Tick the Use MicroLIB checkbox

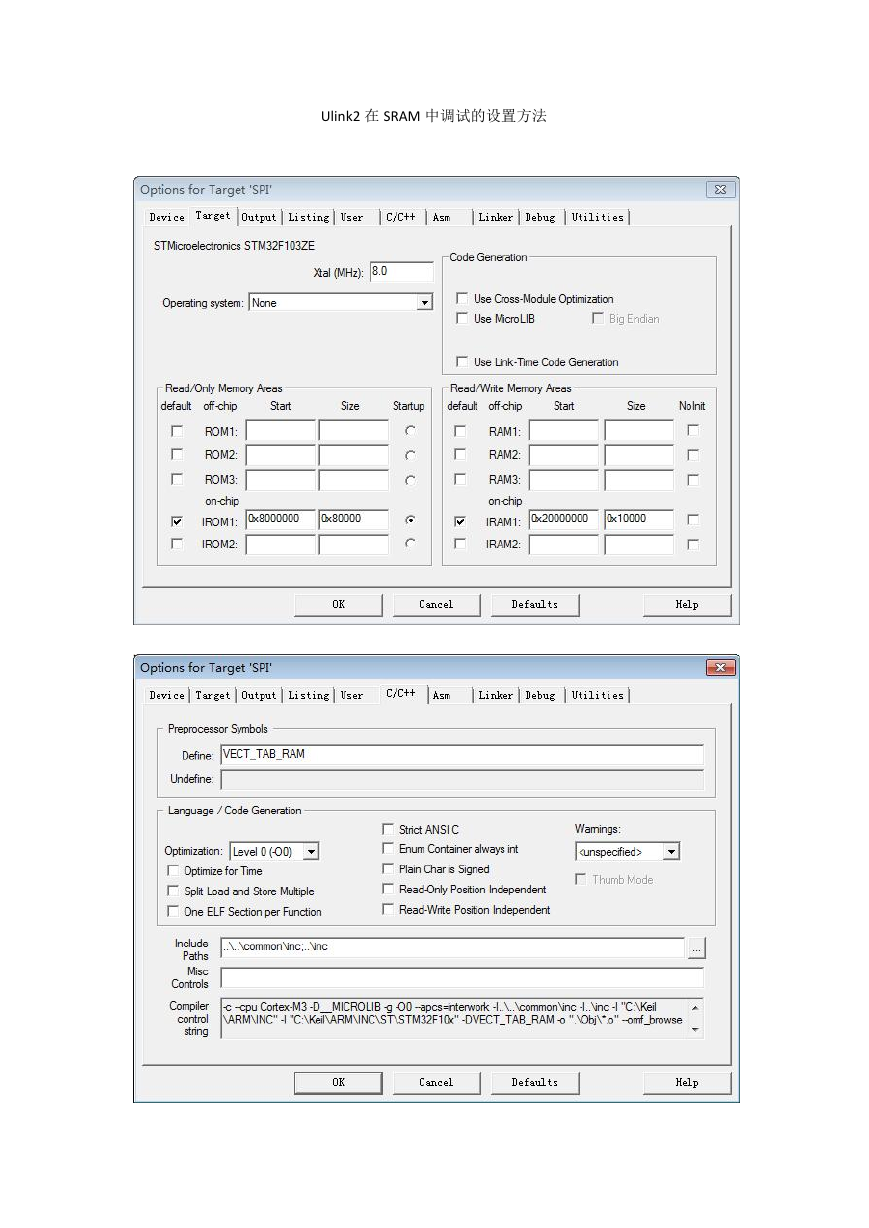coord(462,318)
